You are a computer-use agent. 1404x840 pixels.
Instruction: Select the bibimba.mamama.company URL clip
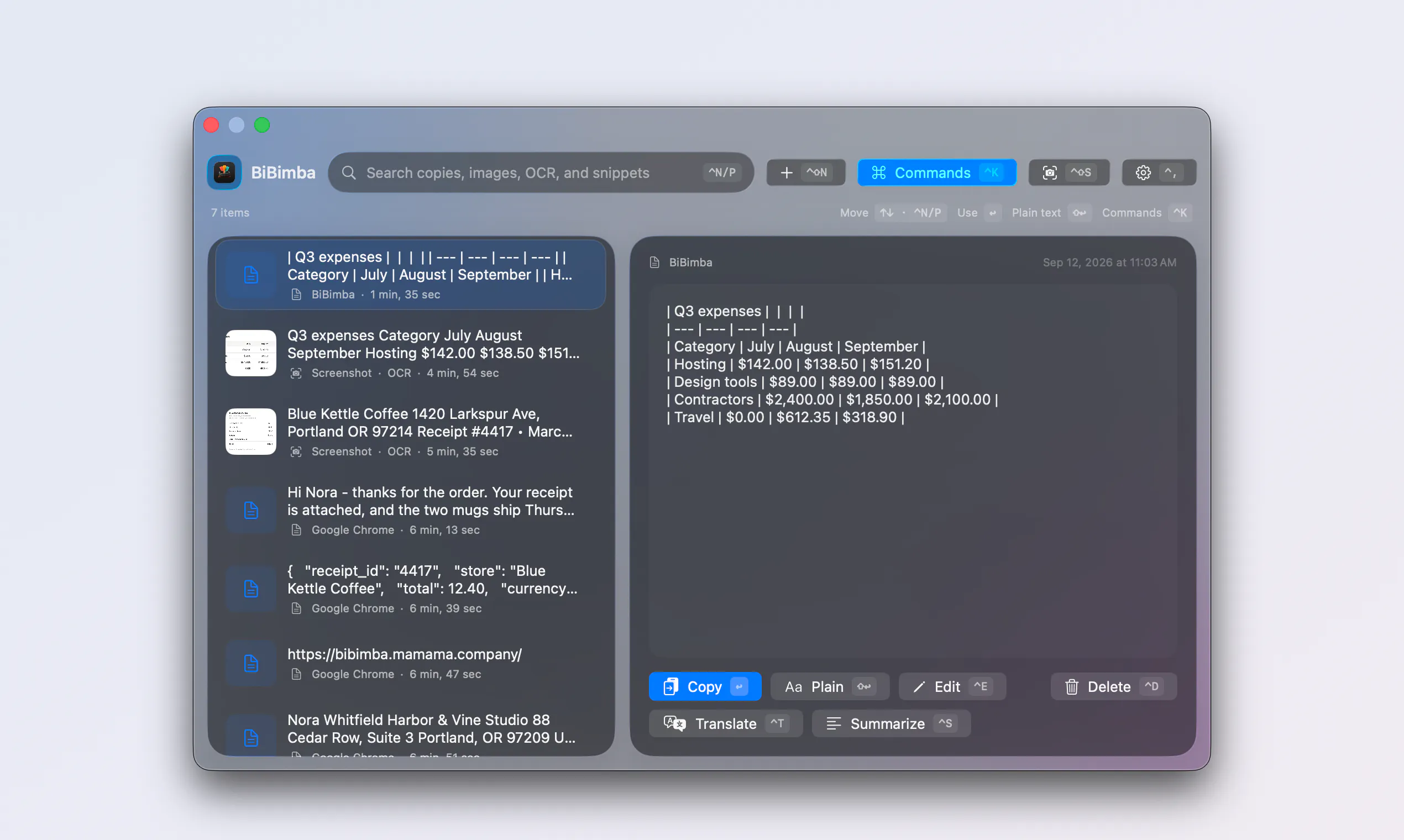tap(411, 663)
